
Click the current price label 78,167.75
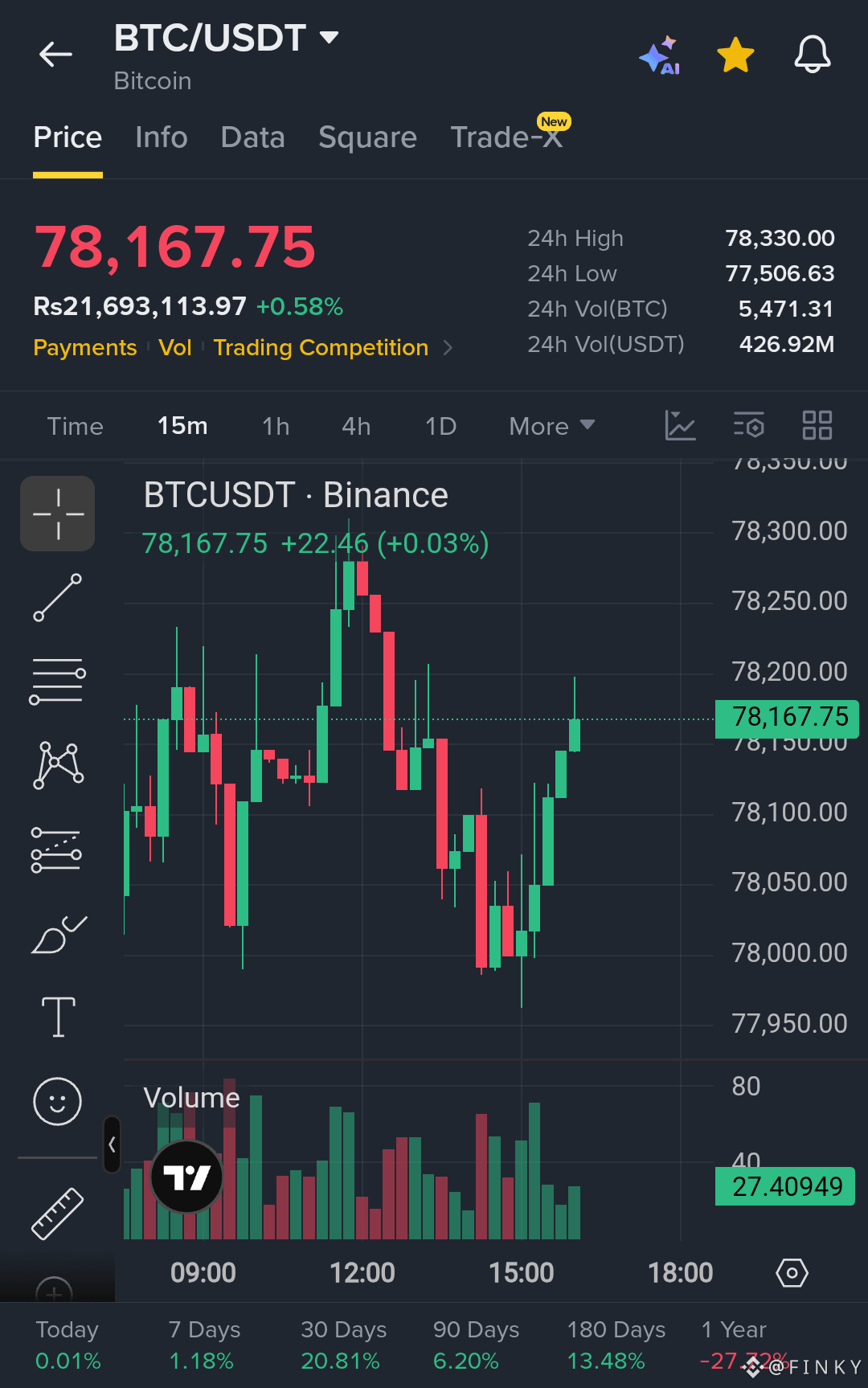click(x=788, y=718)
